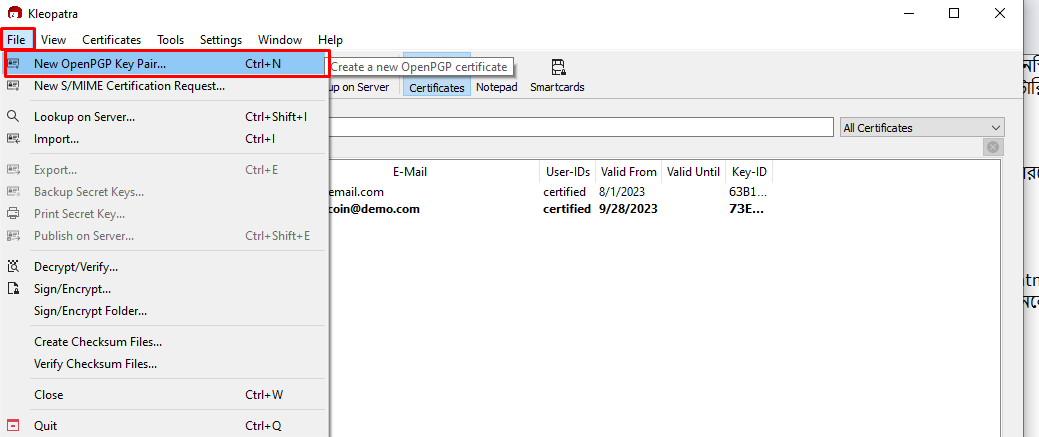Choose Verify Checksum Files entry
This screenshot has width=1039, height=437.
click(x=165, y=363)
